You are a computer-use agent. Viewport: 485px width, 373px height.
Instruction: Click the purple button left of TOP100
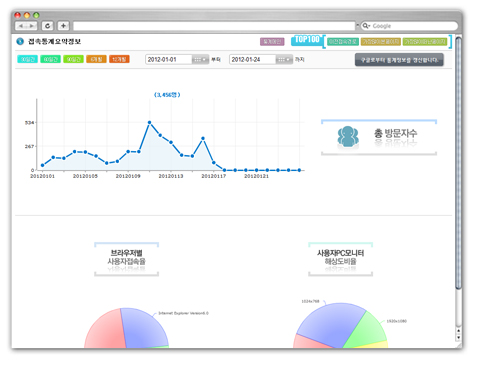pos(272,42)
